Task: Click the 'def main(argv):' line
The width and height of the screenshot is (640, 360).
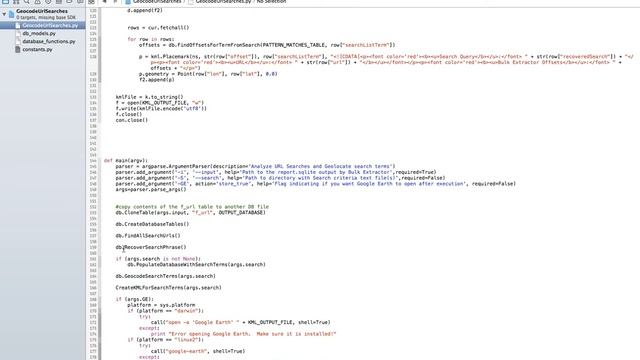Action: 126,160
